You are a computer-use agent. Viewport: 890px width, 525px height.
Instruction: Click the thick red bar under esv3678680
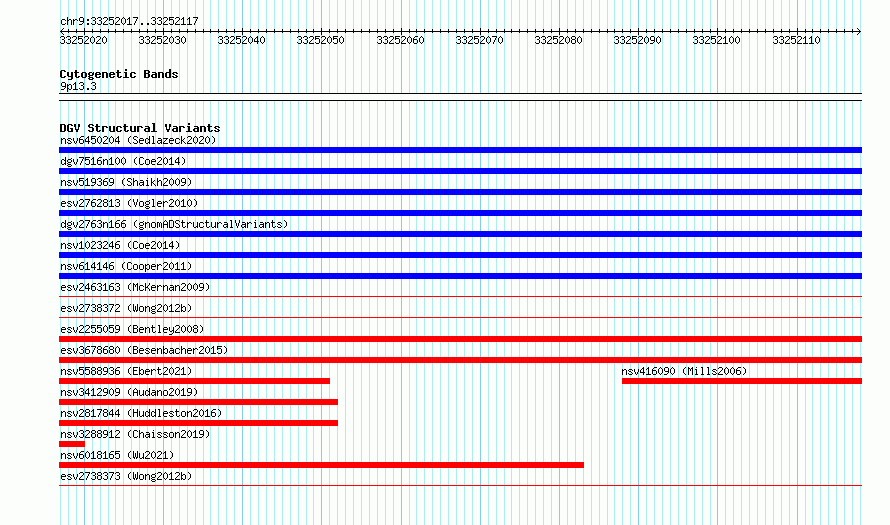pos(460,360)
